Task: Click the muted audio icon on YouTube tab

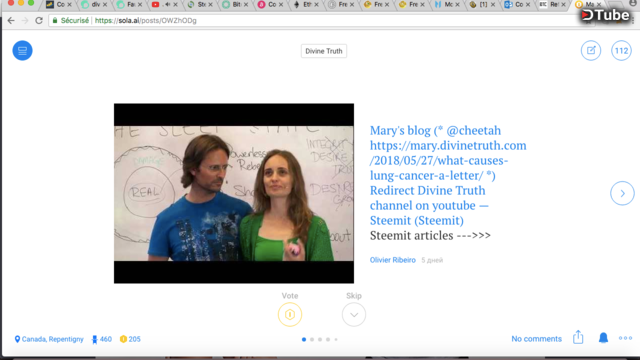Action: [167, 4]
